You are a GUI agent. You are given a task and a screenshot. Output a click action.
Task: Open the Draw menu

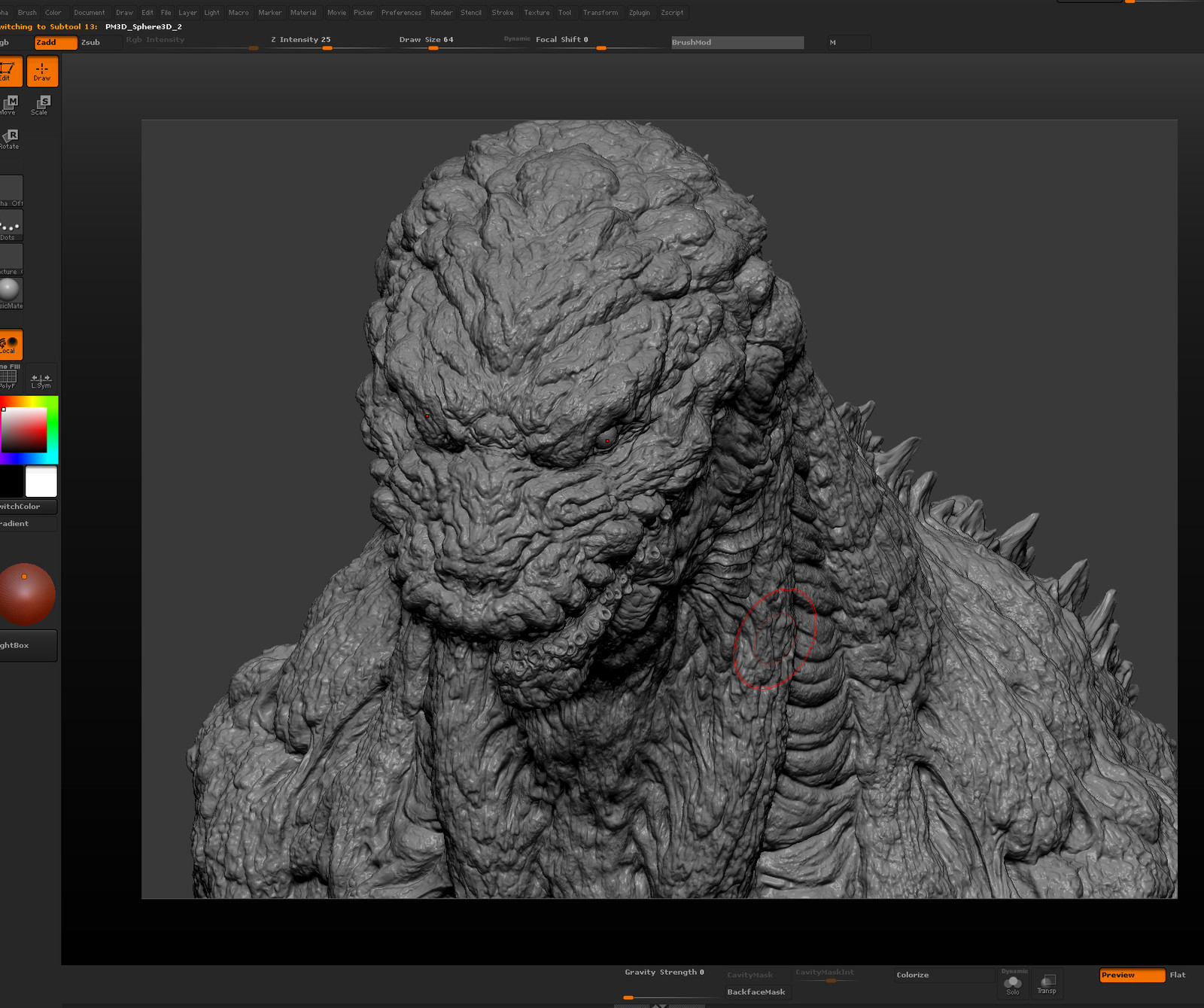[x=125, y=13]
